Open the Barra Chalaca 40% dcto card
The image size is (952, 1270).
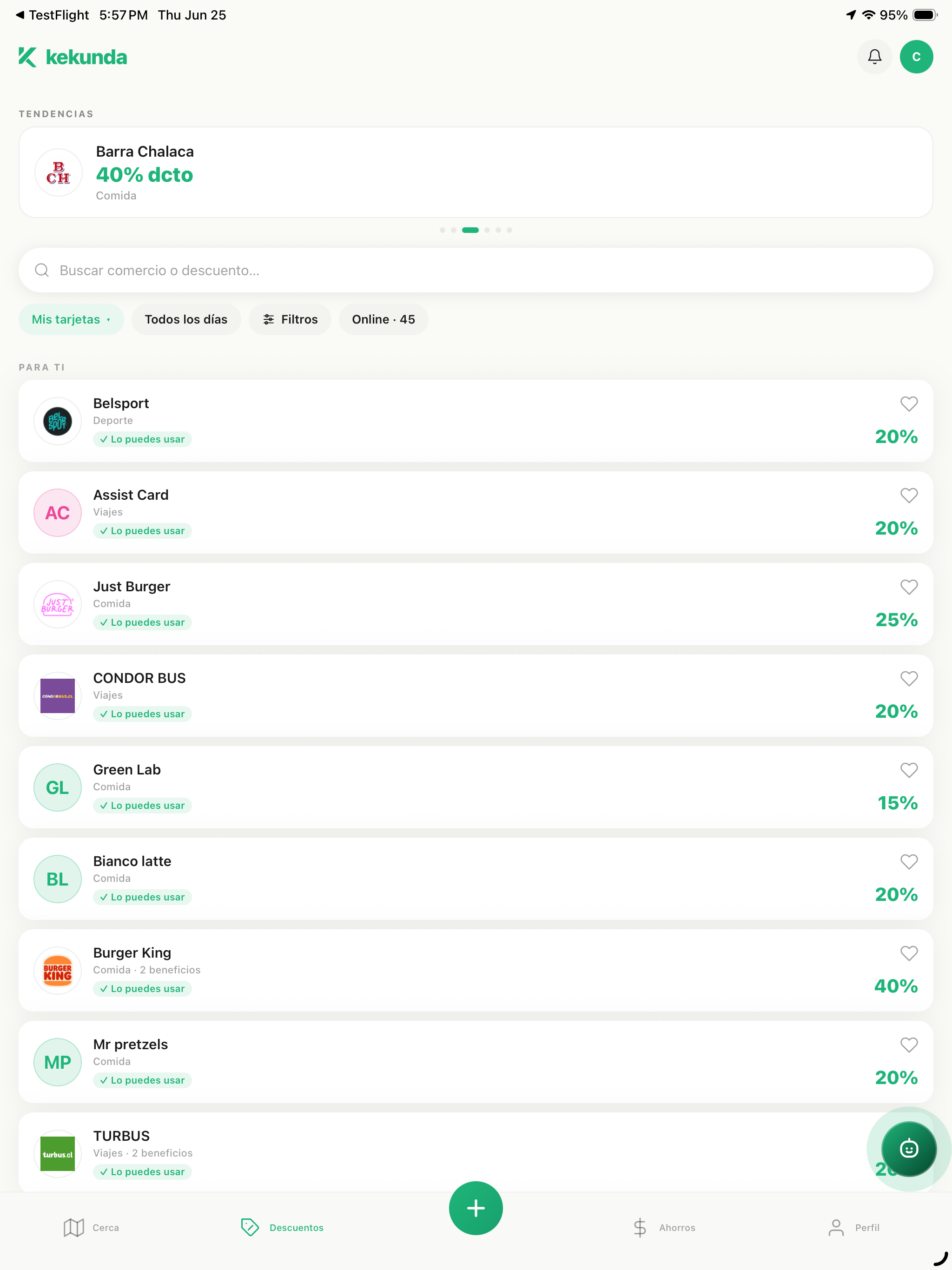476,172
